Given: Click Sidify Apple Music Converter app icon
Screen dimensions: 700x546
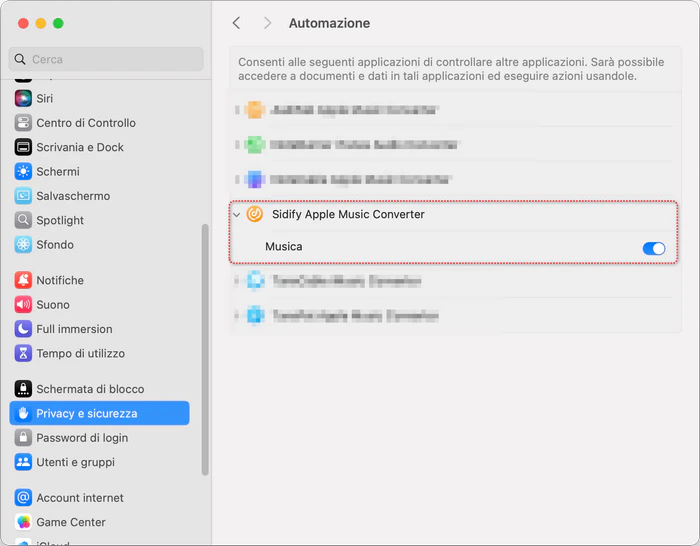Looking at the screenshot, I should [x=255, y=214].
